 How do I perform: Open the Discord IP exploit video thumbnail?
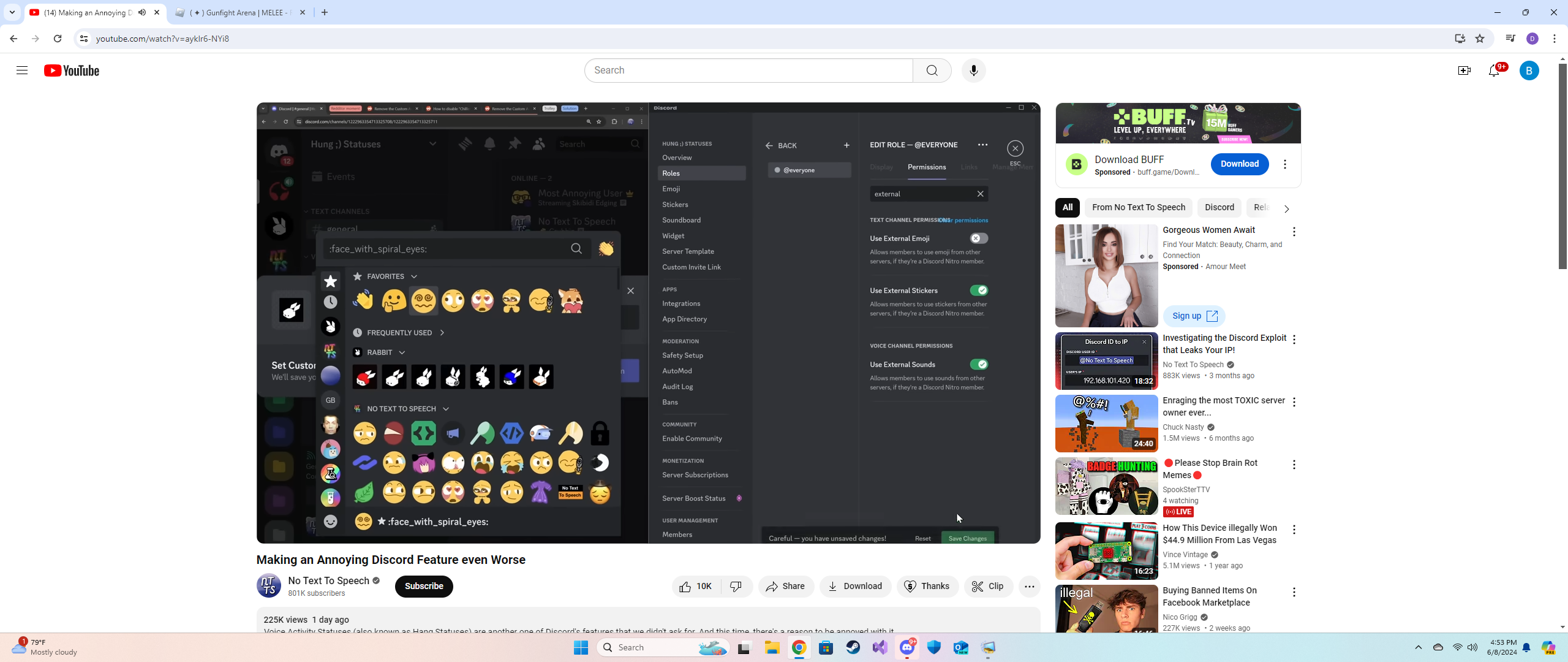click(x=1106, y=362)
